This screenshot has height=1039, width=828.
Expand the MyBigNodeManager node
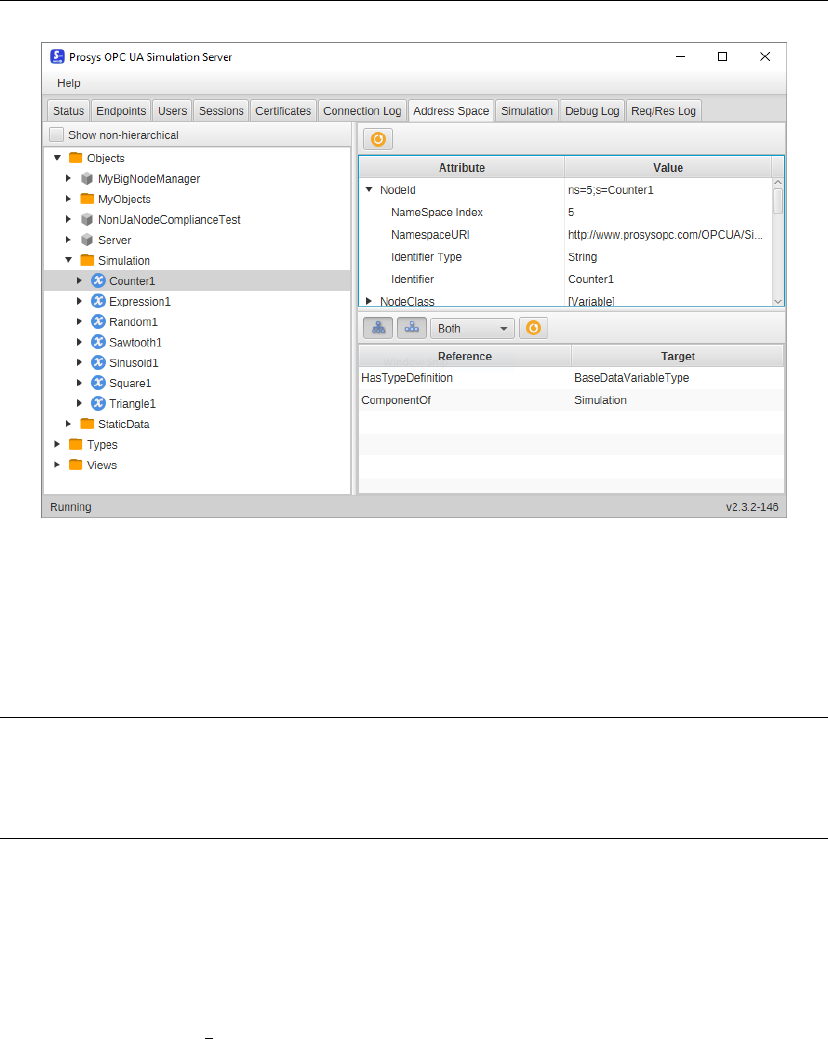68,178
